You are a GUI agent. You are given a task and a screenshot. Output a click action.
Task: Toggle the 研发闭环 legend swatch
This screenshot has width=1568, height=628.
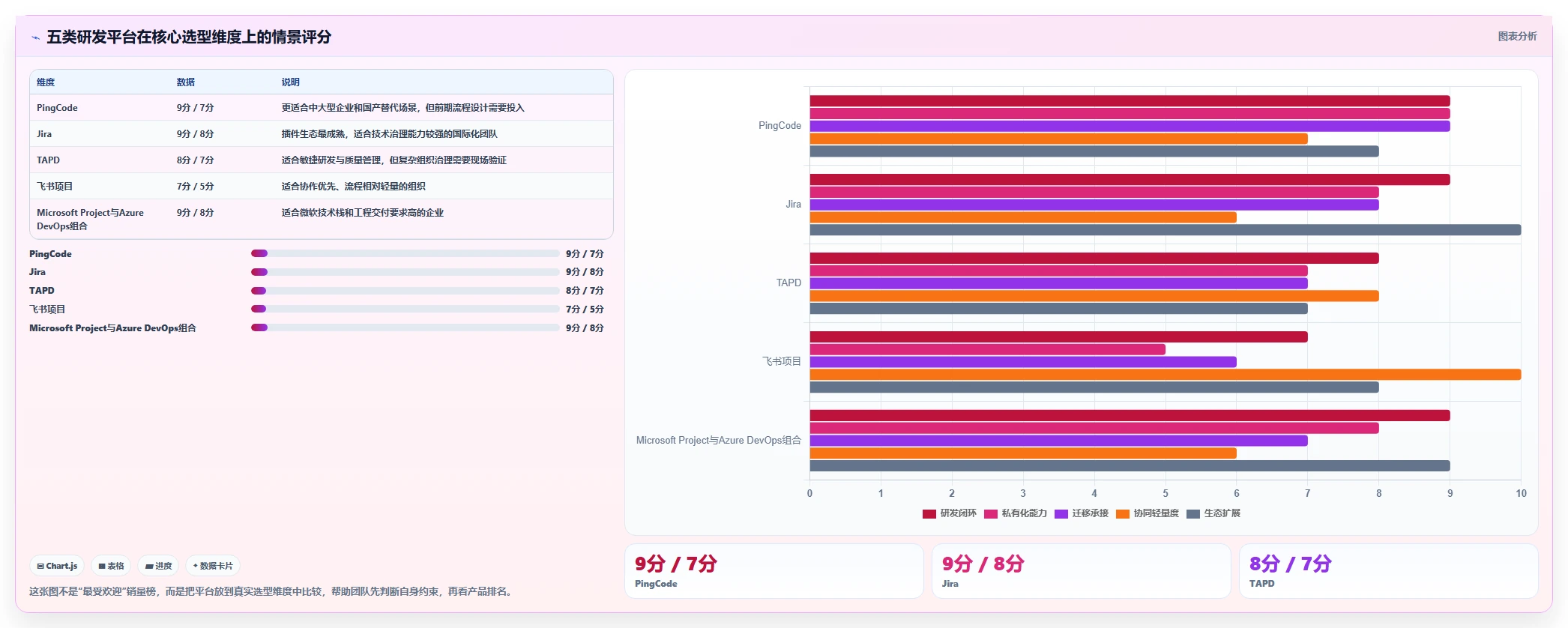[x=929, y=513]
